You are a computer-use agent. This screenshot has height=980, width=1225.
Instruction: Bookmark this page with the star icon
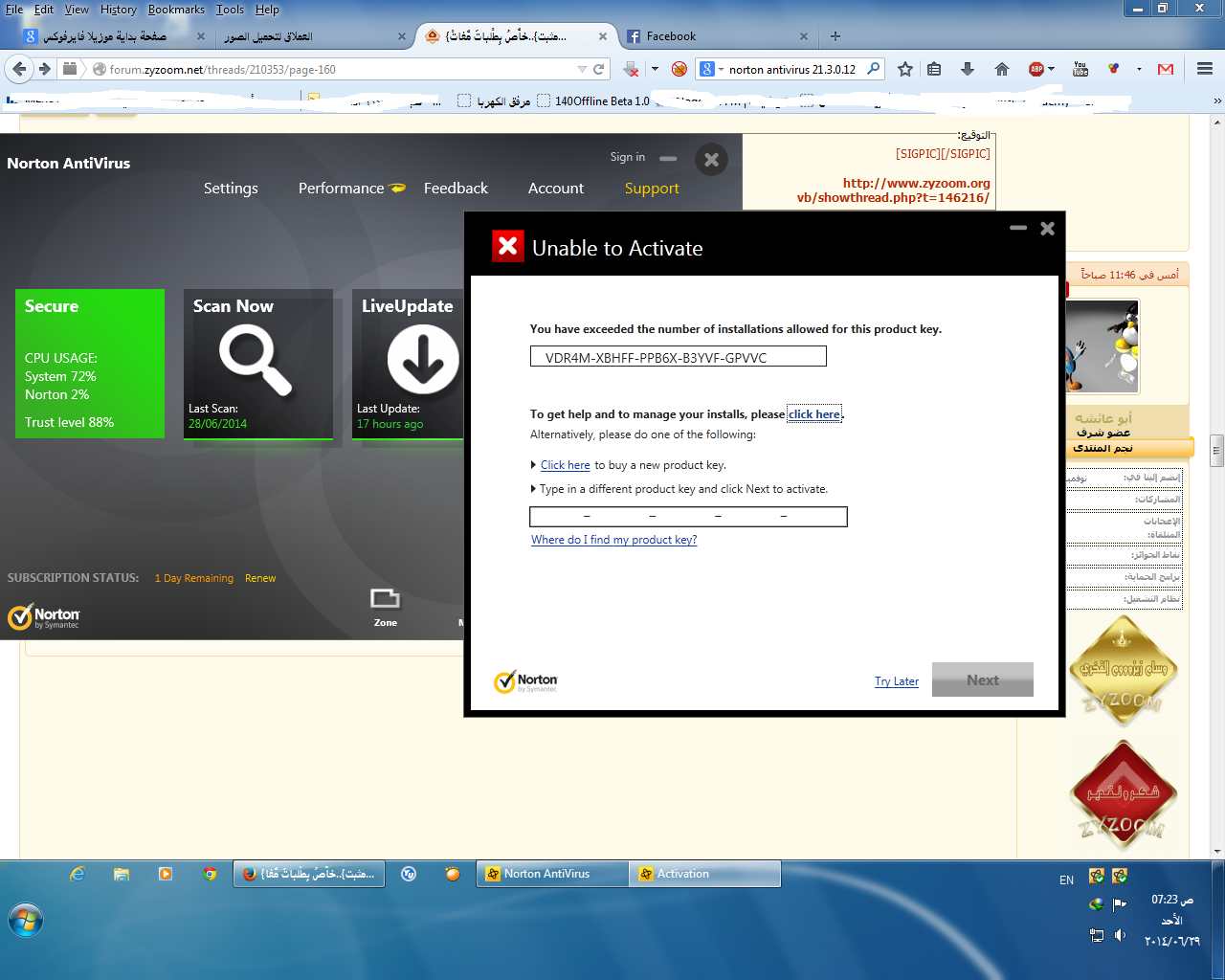[905, 69]
